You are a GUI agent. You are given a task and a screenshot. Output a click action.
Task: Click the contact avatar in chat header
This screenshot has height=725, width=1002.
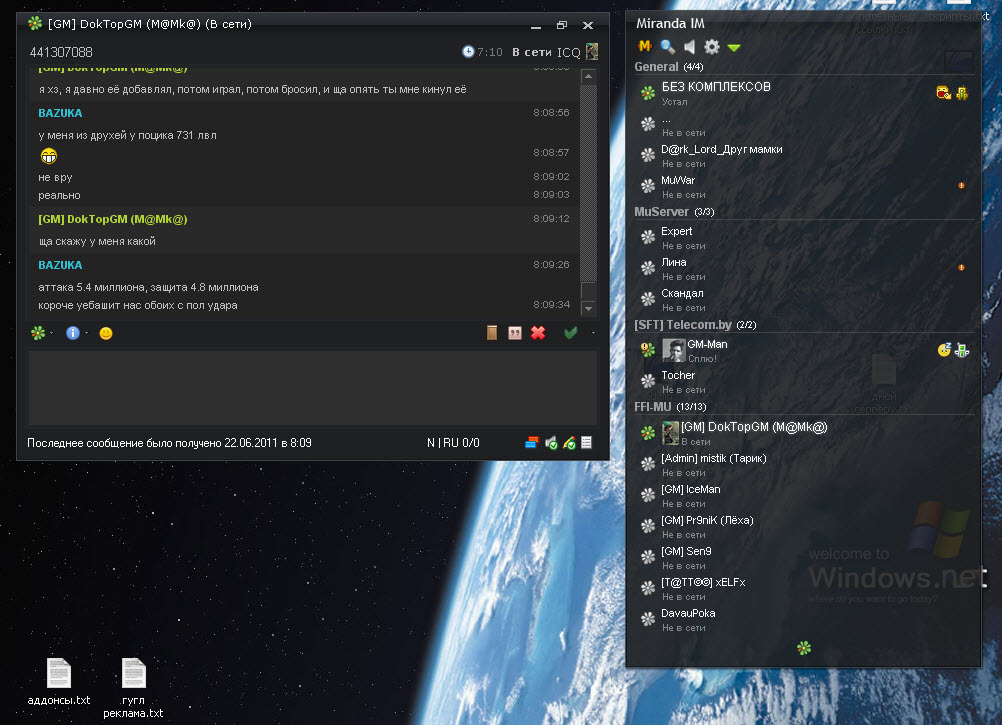(x=592, y=52)
